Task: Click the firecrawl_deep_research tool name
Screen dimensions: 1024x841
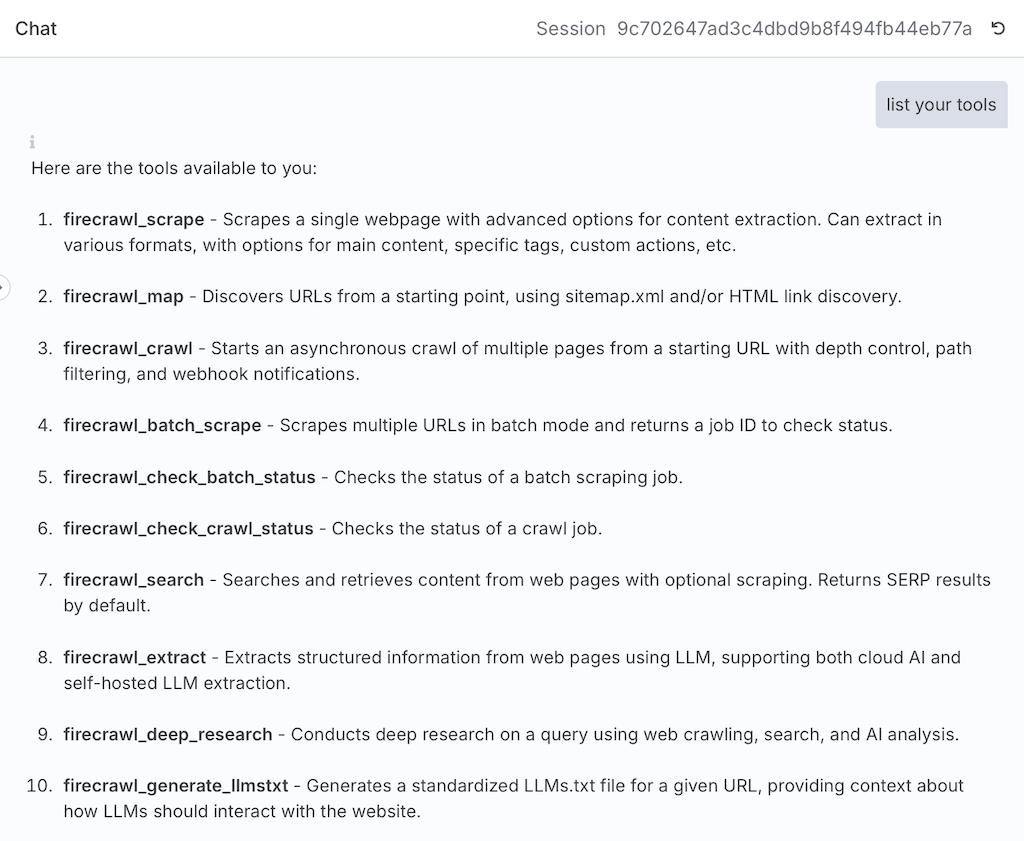Action: point(168,735)
